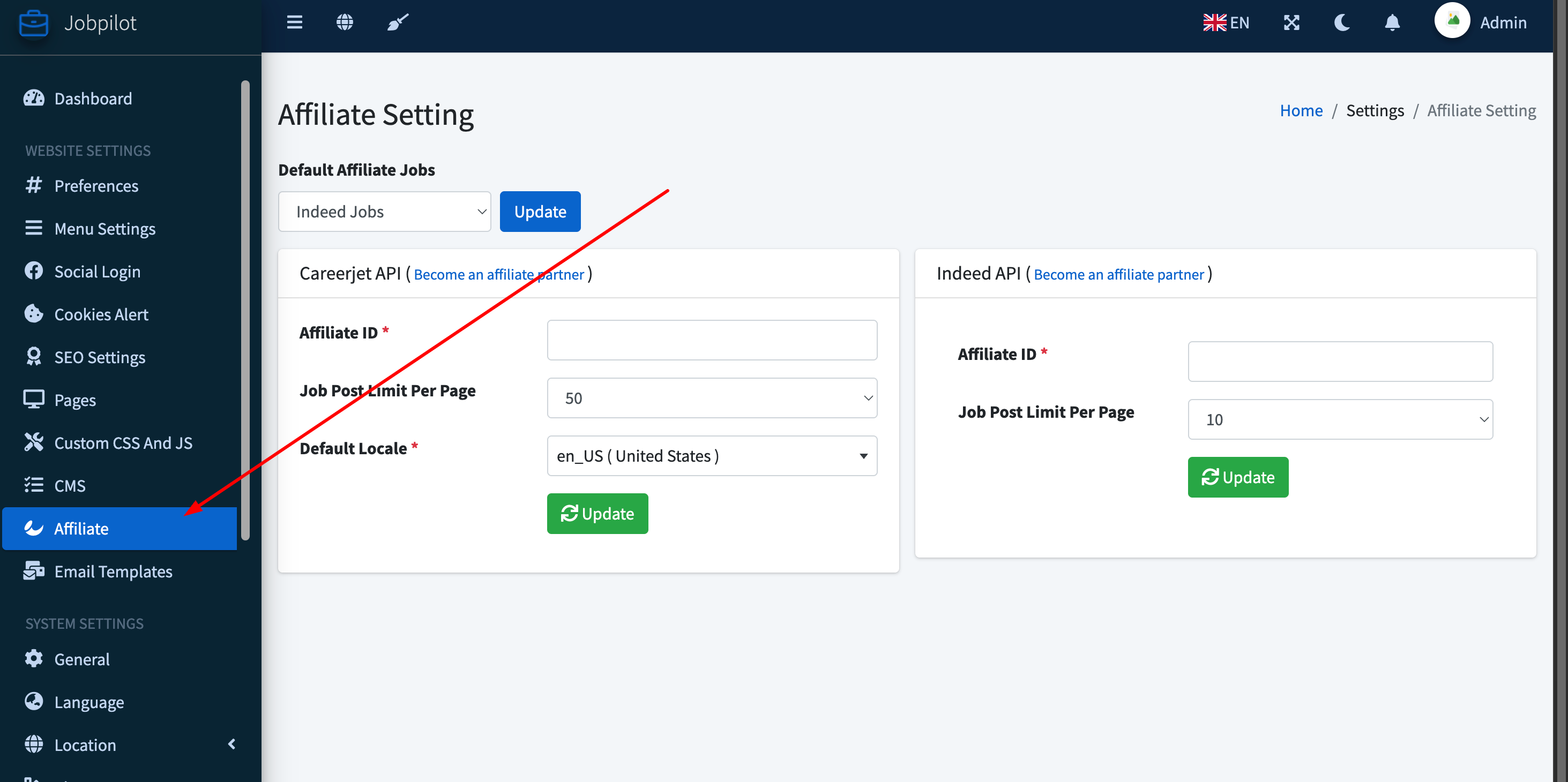
Task: Click the Social Login Facebook icon
Action: point(34,271)
